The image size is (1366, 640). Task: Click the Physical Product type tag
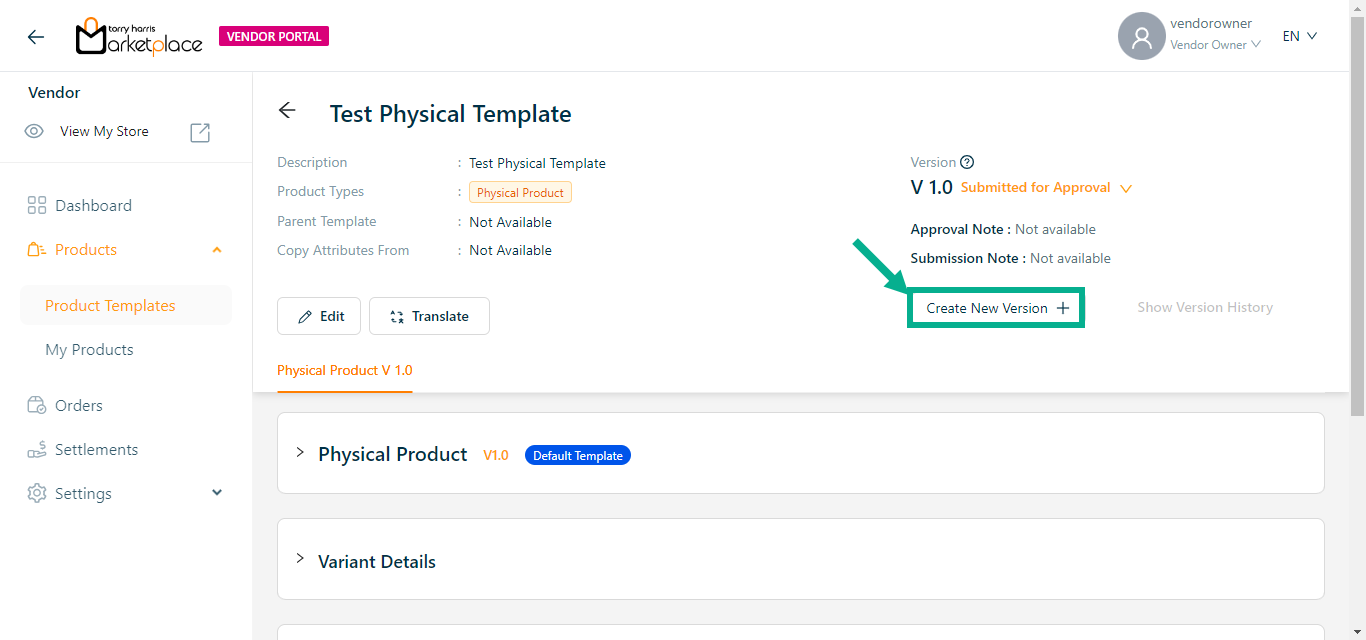[x=520, y=193]
